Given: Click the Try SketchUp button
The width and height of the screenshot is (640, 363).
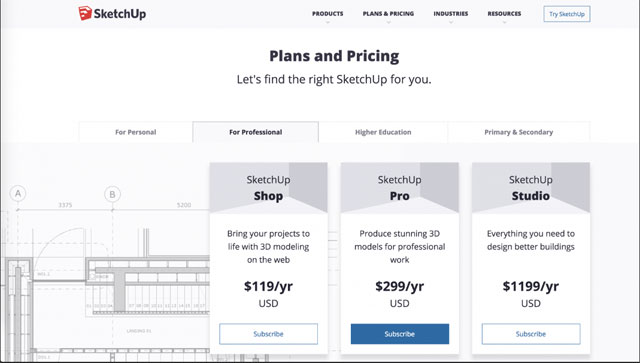Looking at the screenshot, I should click(567, 14).
